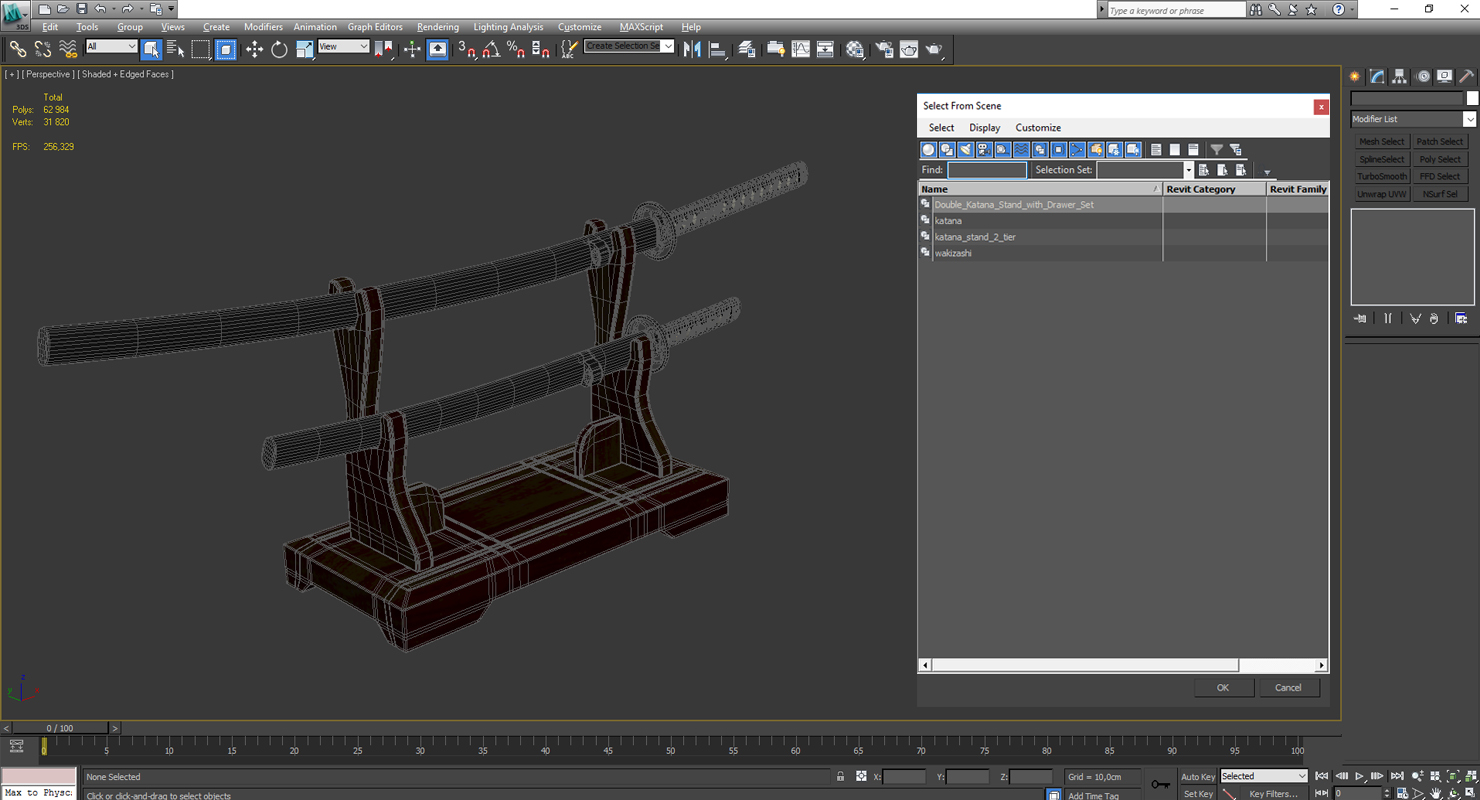Viewport: 1480px width, 800px height.
Task: Open Render Setup teapot icon
Action: pos(884,49)
